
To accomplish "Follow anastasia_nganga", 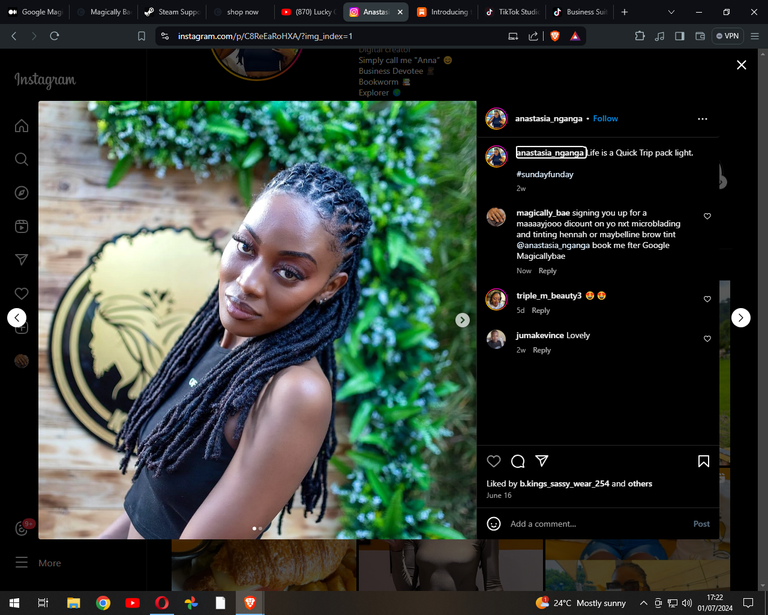I will click(605, 118).
